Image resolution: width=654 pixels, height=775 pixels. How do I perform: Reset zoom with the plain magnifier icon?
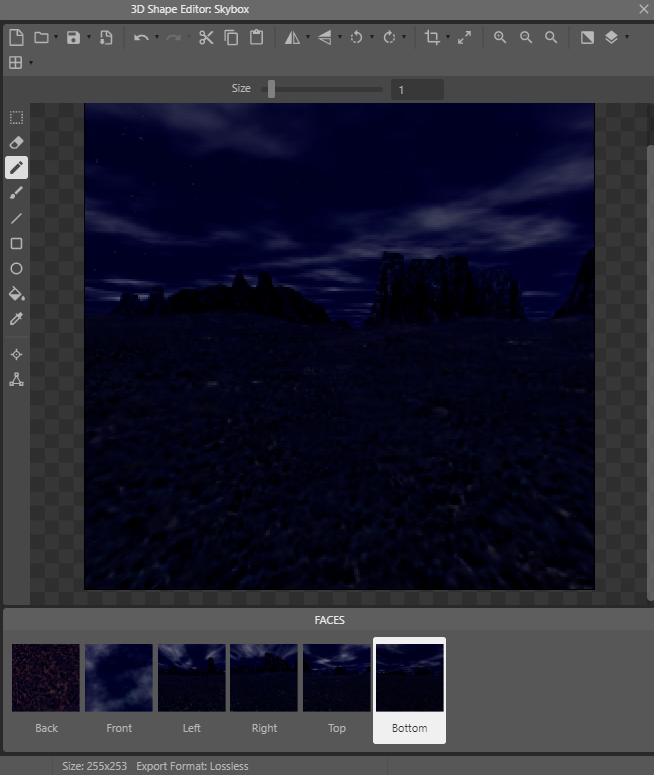coord(551,38)
